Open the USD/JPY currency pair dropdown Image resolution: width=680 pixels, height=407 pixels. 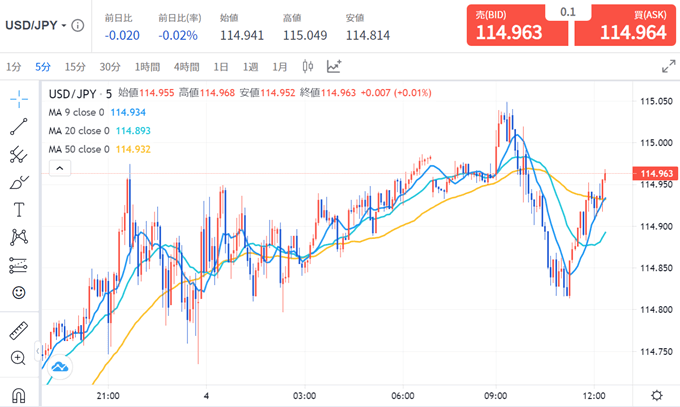36,26
